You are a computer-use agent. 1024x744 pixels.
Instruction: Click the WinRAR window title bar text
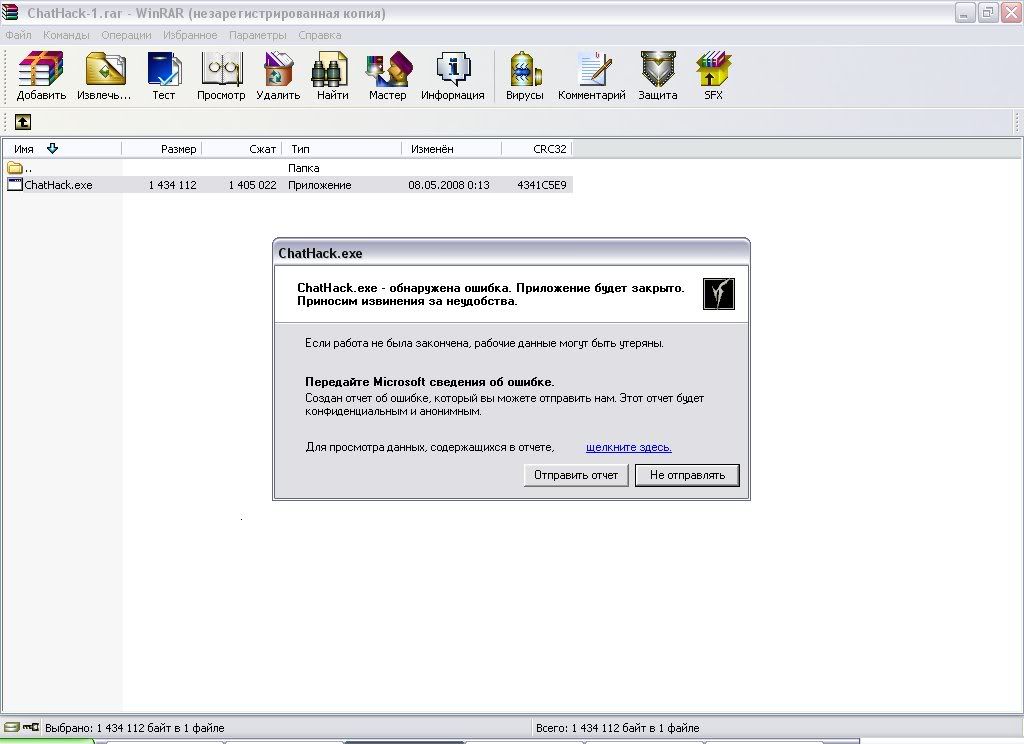pos(206,13)
